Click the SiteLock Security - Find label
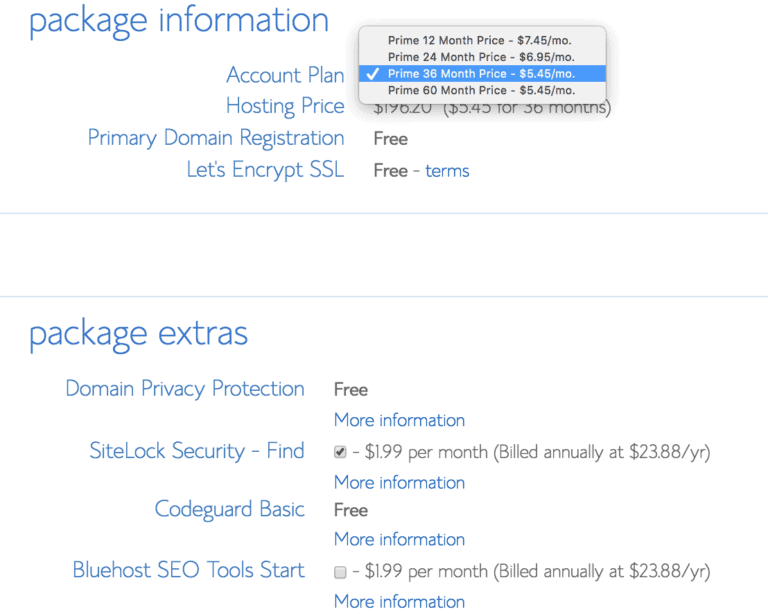The image size is (768, 614). [197, 451]
